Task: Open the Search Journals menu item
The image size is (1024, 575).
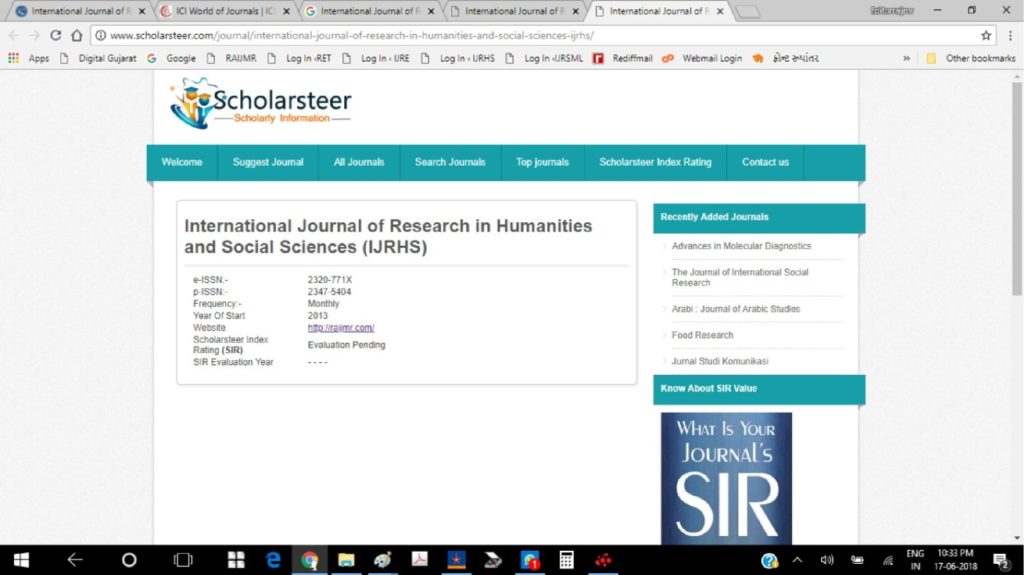Action: pyautogui.click(x=450, y=162)
